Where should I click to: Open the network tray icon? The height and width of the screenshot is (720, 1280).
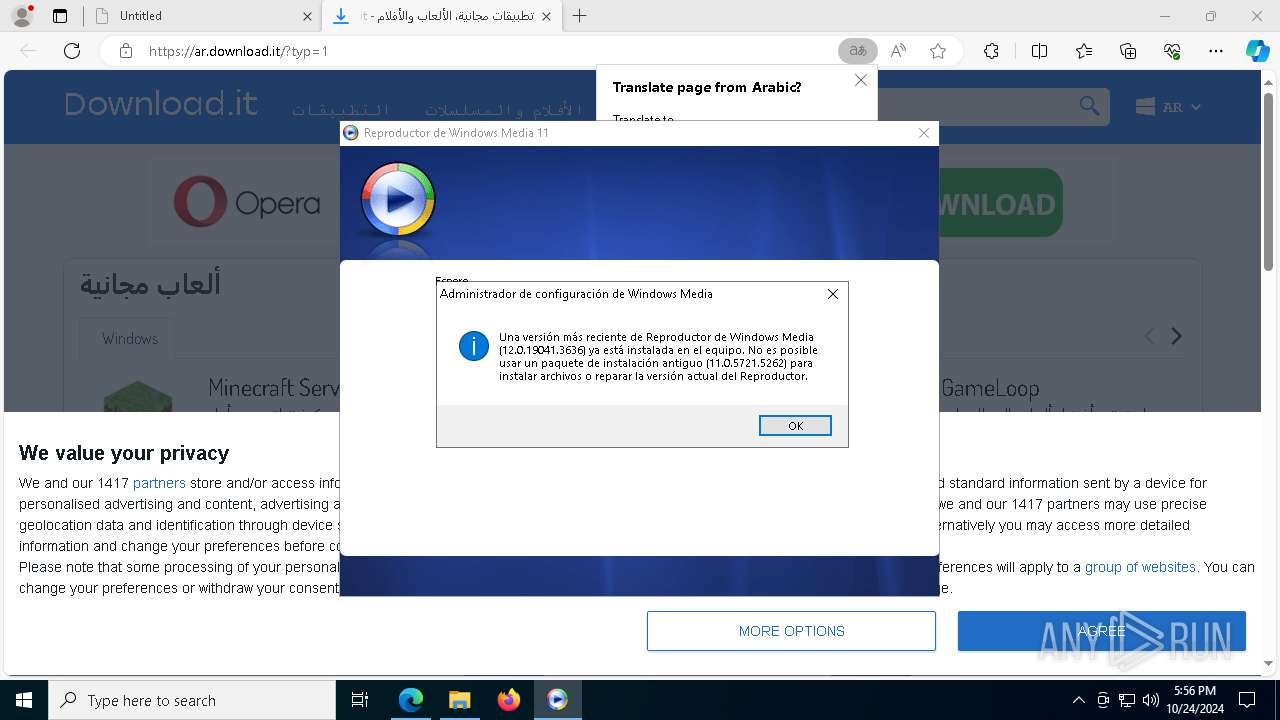coord(1126,700)
